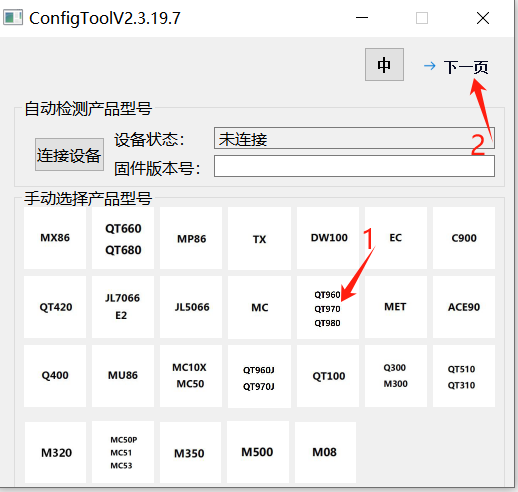
Task: Select the DW100 model tile
Action: coord(328,238)
